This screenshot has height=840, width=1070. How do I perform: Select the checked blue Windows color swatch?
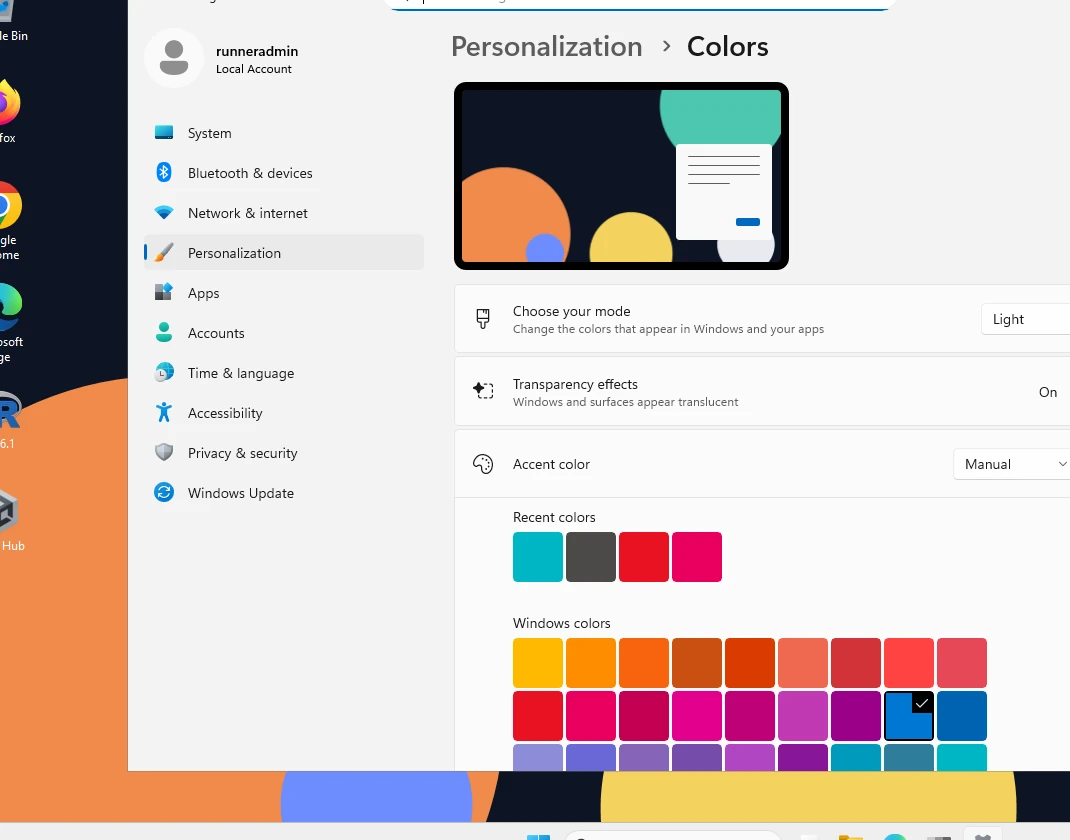pos(908,716)
